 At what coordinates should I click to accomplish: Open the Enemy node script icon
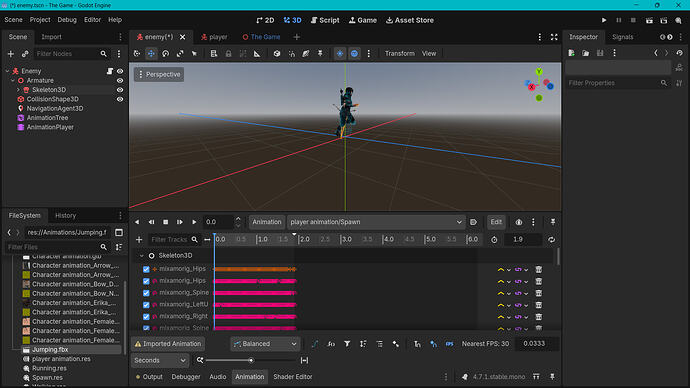(110, 71)
